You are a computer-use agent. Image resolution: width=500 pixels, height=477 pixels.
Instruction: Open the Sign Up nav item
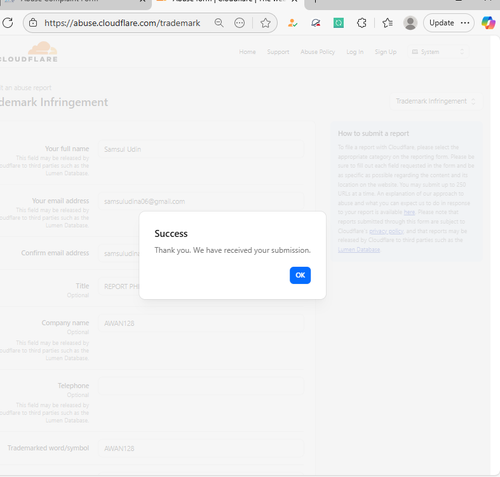point(385,52)
